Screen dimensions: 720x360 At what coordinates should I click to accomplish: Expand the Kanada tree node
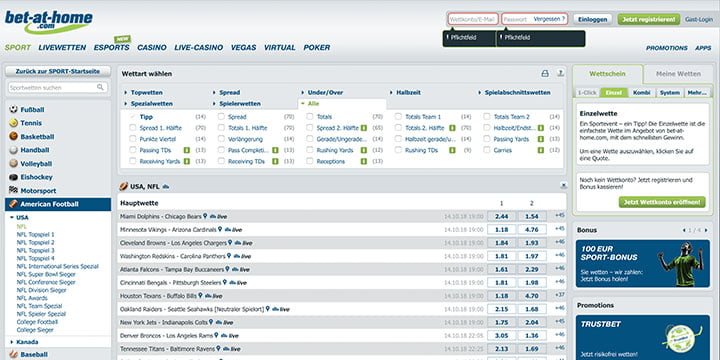coord(24,342)
